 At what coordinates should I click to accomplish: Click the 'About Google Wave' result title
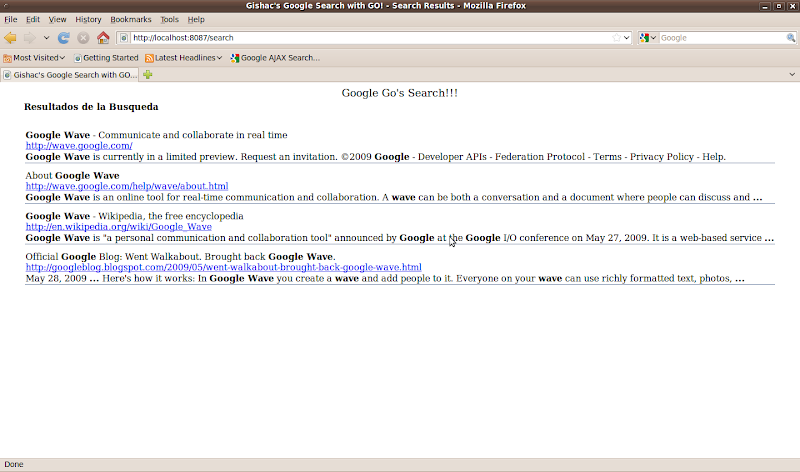72,176
